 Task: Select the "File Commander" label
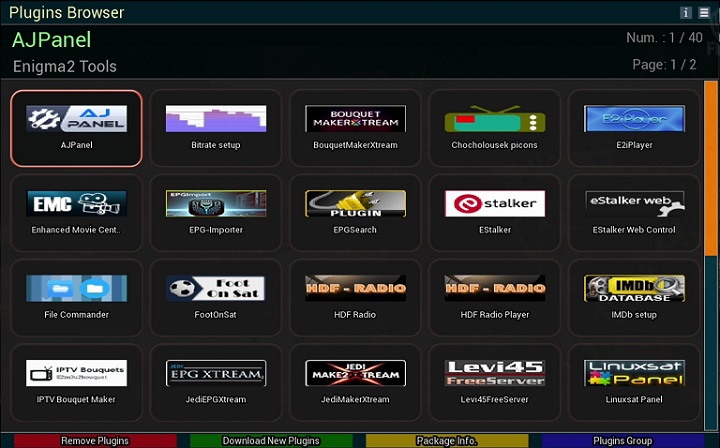coord(76,315)
